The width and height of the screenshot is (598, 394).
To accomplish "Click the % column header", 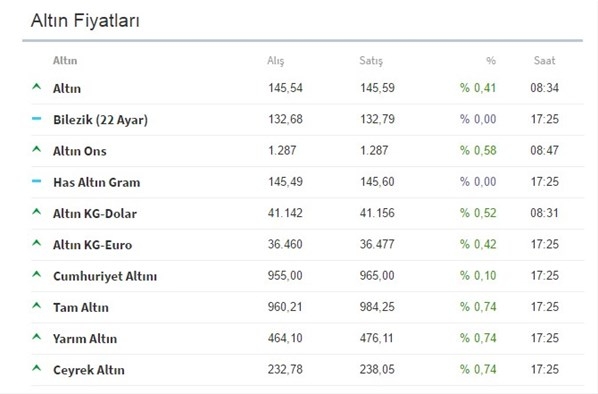I will pyautogui.click(x=491, y=61).
